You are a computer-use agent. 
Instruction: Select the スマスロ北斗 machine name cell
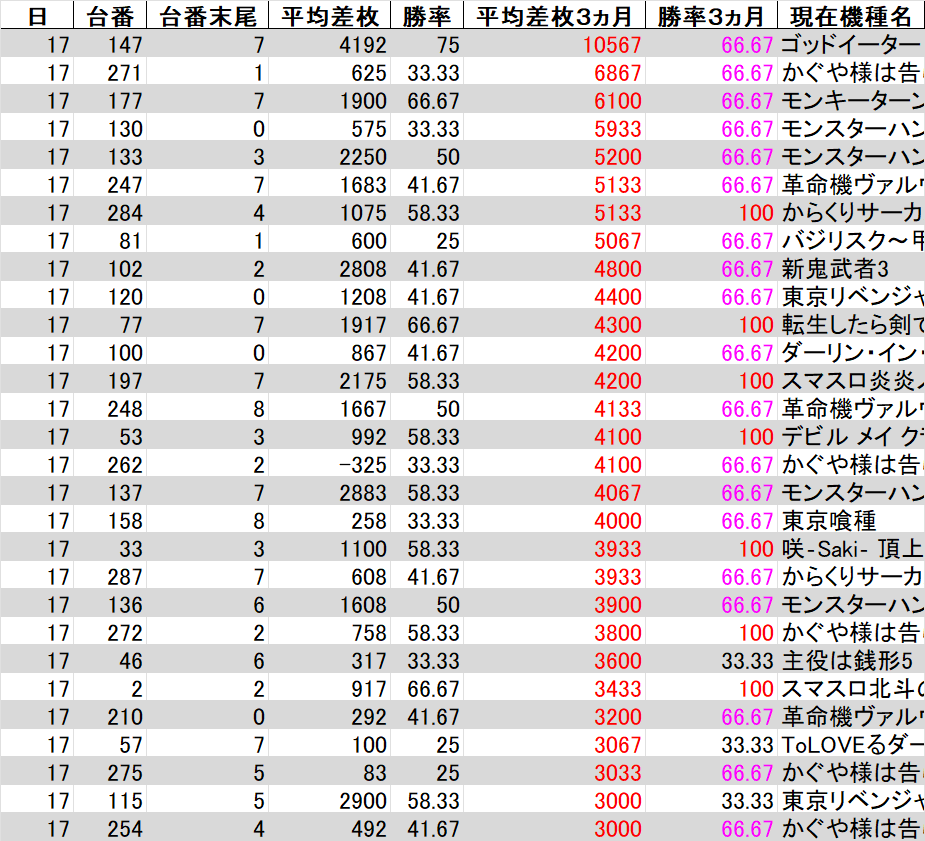(x=851, y=689)
